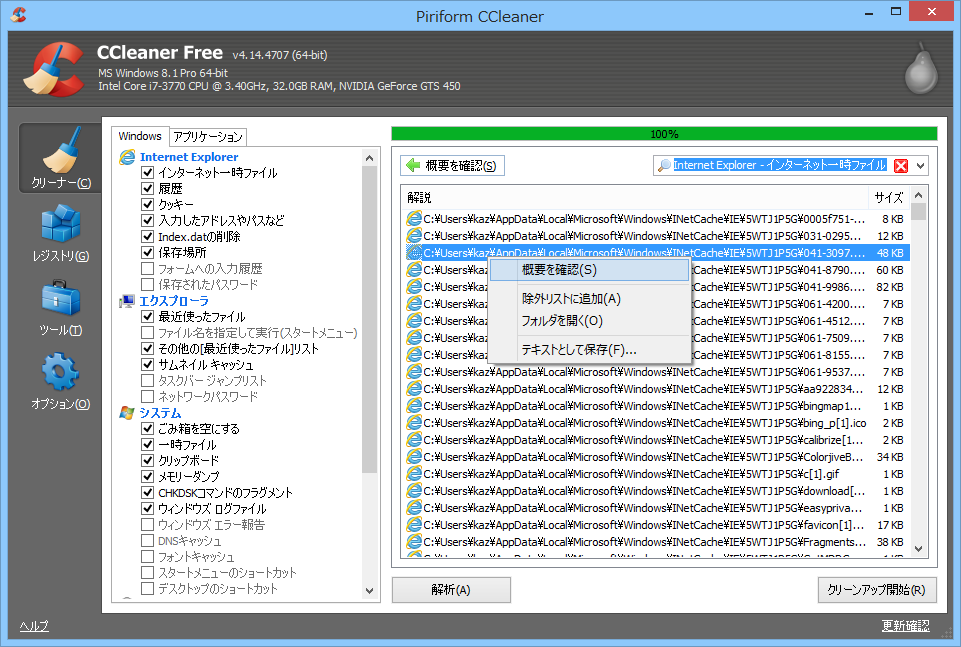Choose 除外リストに追加(A) in context menu

[x=590, y=298]
